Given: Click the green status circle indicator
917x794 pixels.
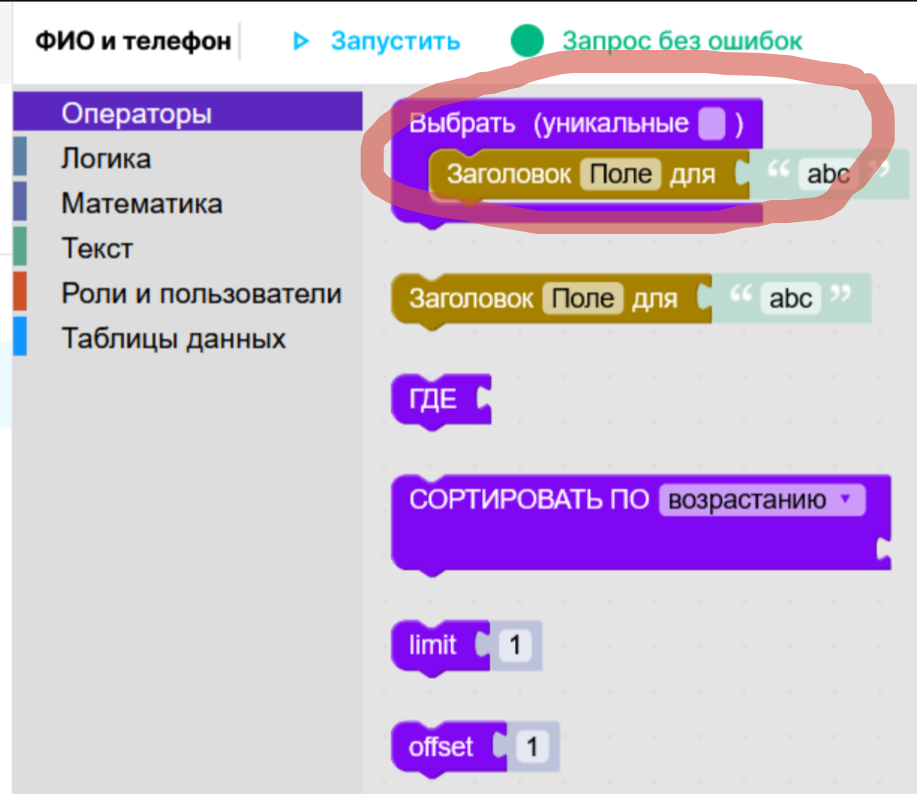Looking at the screenshot, I should click(x=527, y=41).
